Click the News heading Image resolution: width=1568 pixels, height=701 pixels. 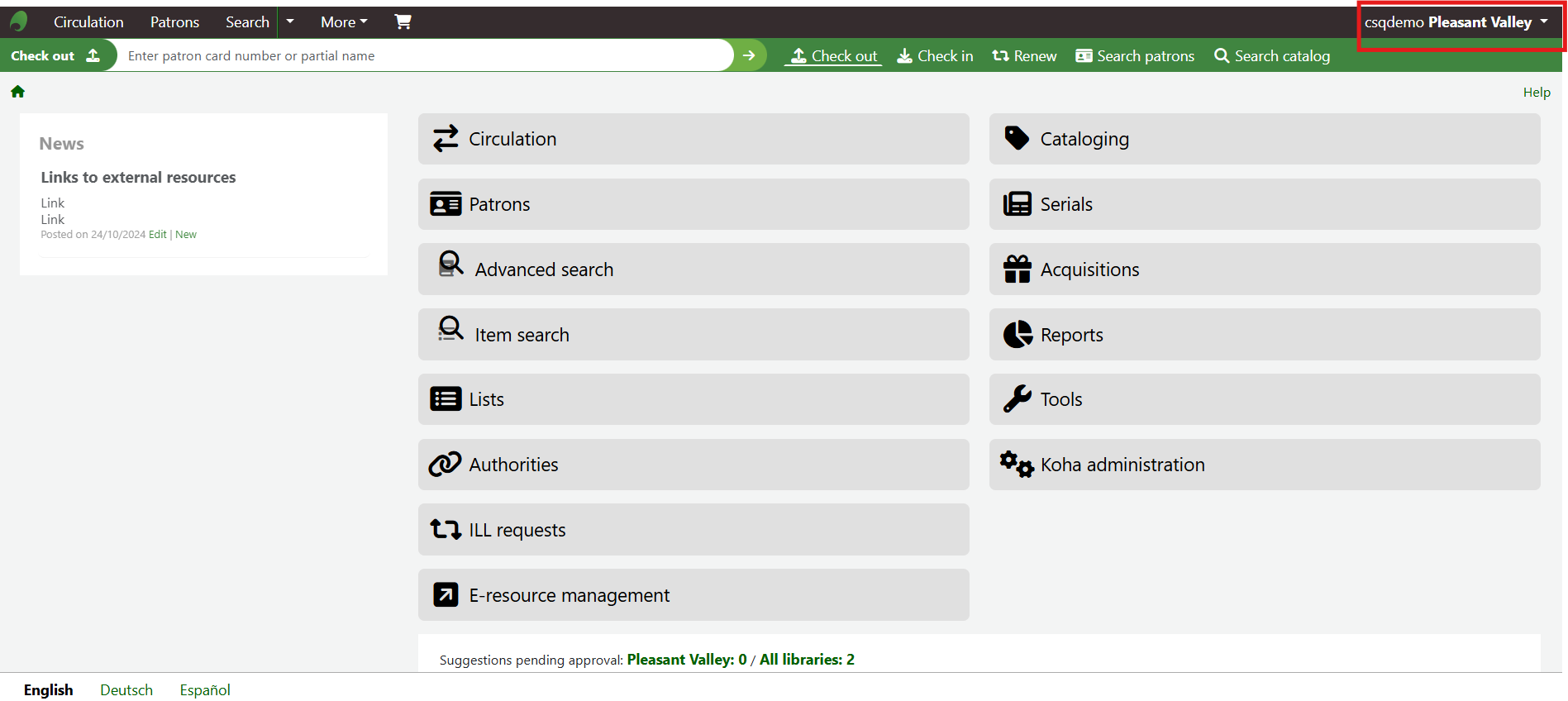(x=61, y=144)
